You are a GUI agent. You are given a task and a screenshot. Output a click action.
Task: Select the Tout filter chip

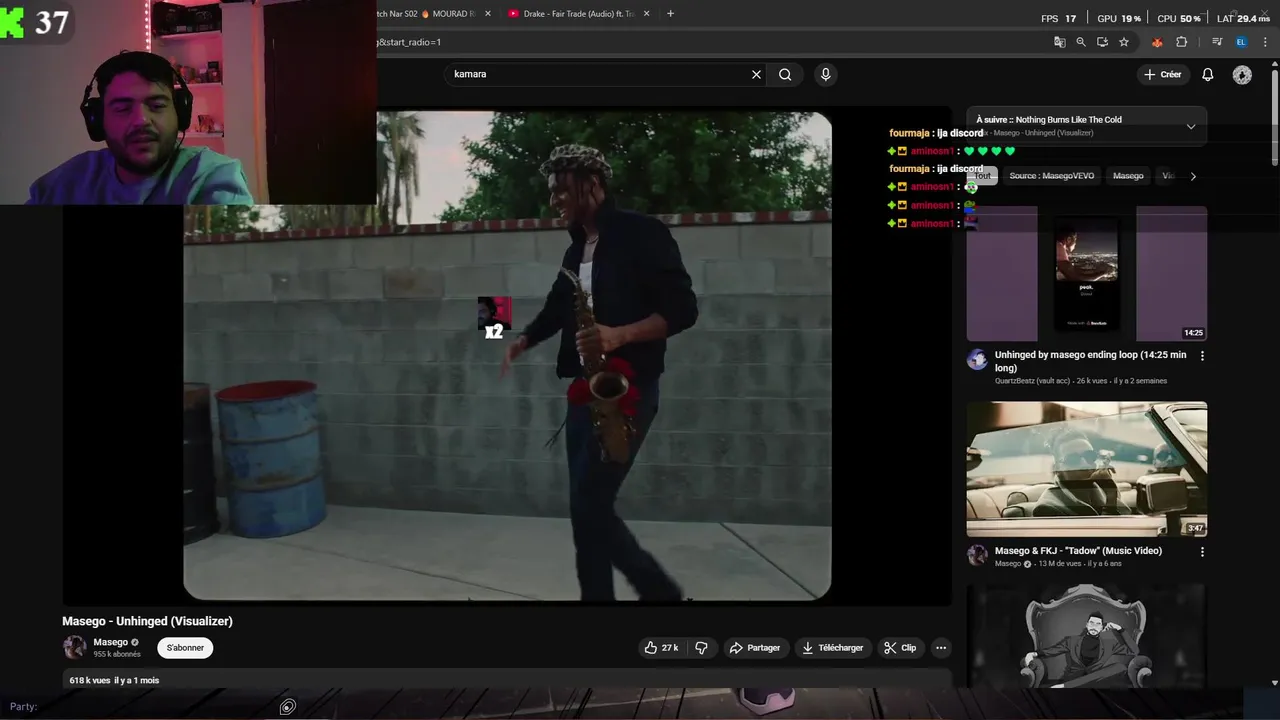[x=983, y=176]
